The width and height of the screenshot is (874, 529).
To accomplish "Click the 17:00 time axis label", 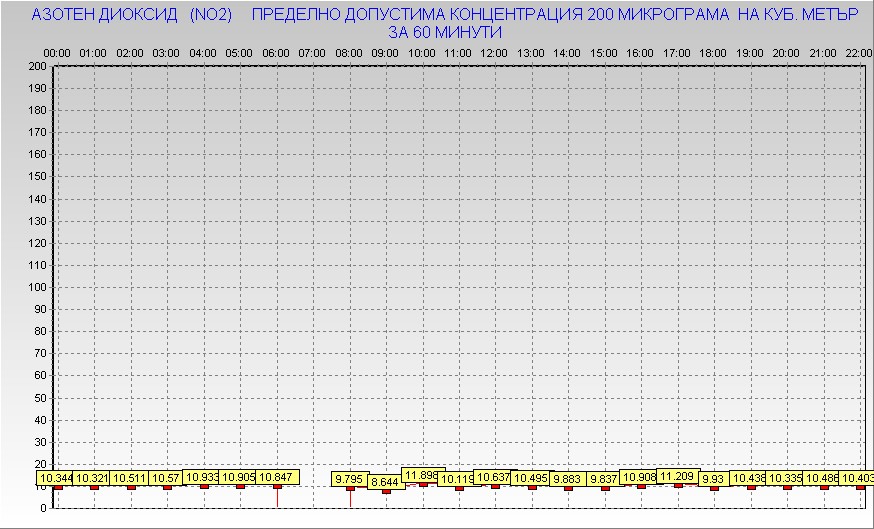I will click(677, 52).
